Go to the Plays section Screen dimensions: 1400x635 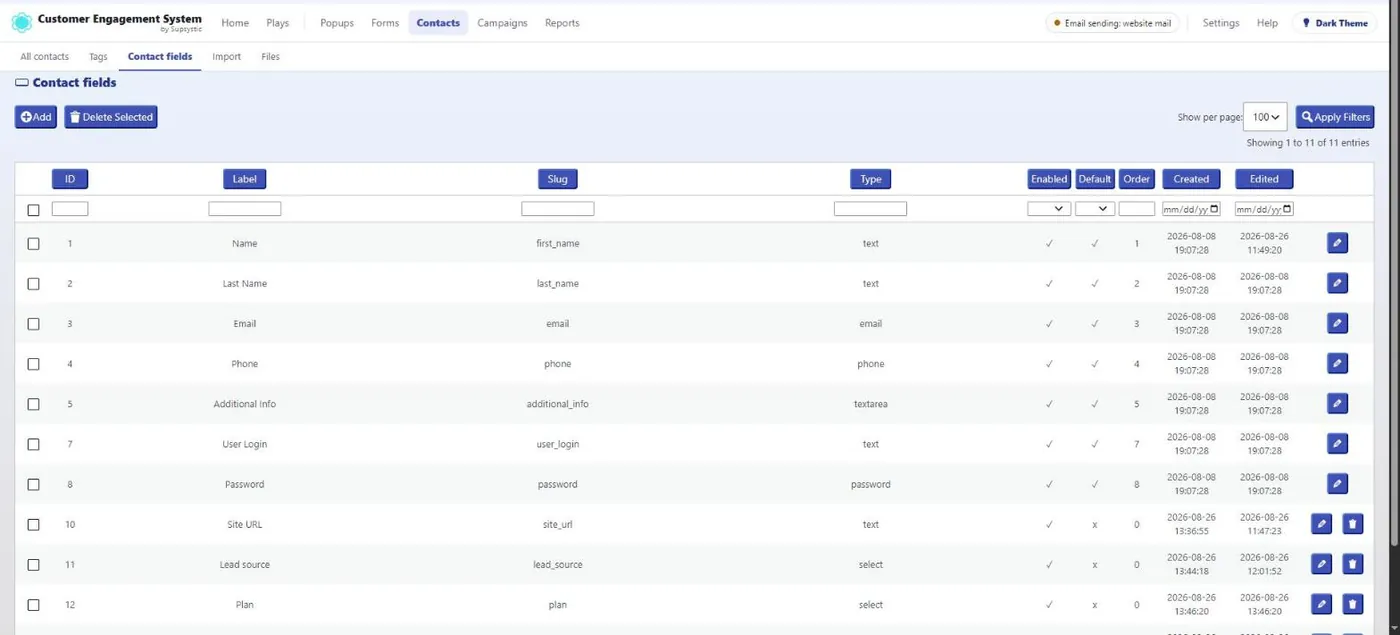point(278,23)
